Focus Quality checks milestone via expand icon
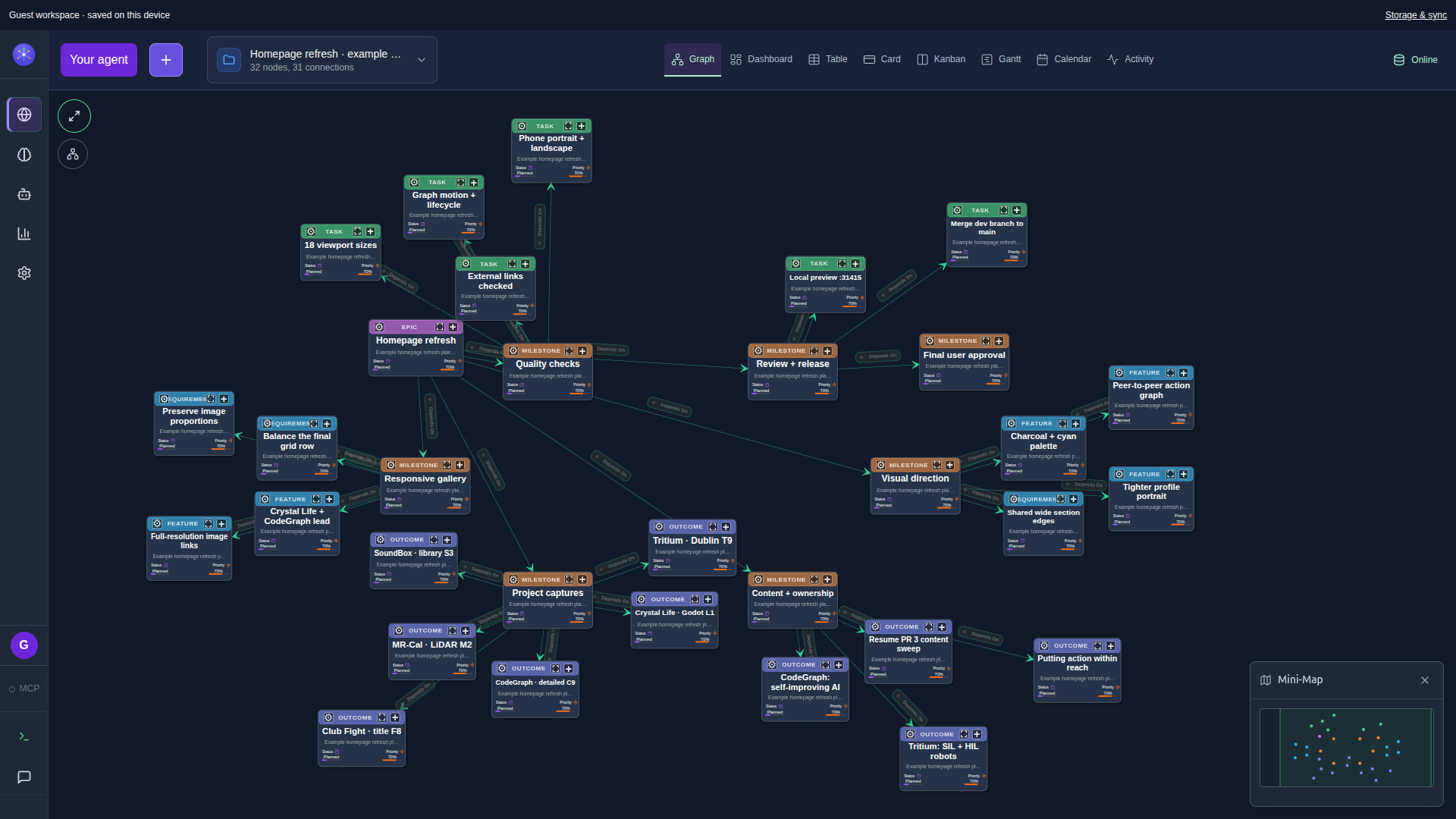 point(570,351)
